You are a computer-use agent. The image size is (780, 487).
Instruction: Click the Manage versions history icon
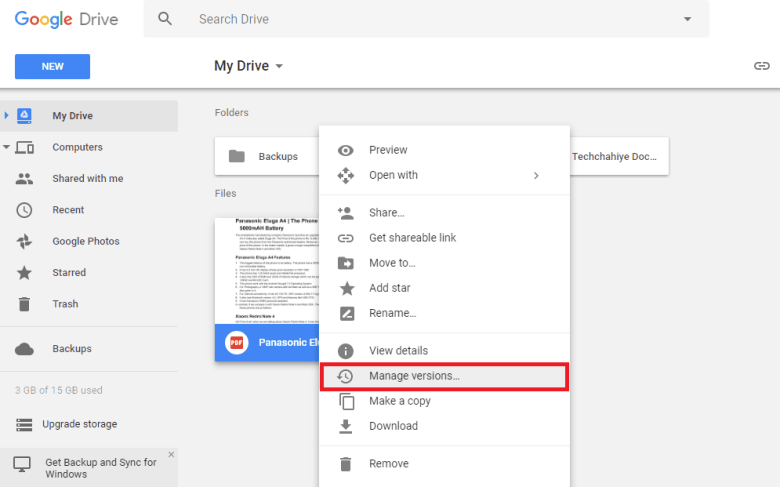coord(345,377)
